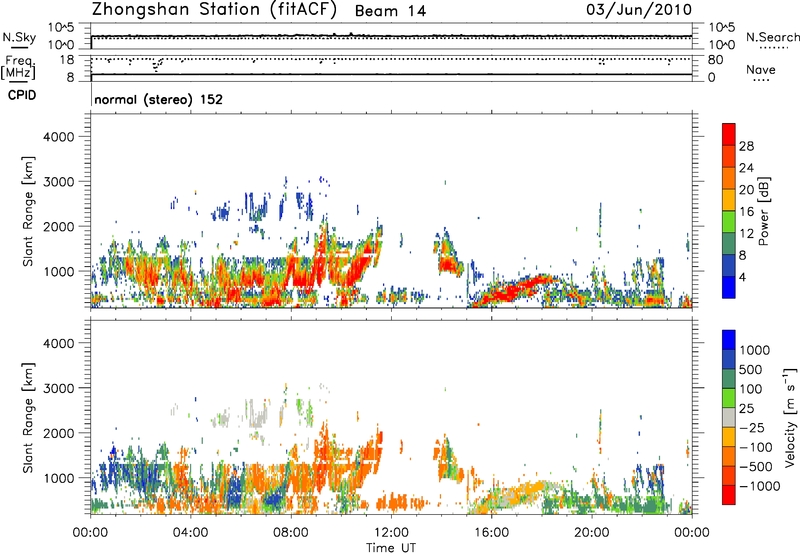Image resolution: width=800 pixels, height=554 pixels.
Task: Click the power colorbar tick label '28'
Action: tap(746, 146)
